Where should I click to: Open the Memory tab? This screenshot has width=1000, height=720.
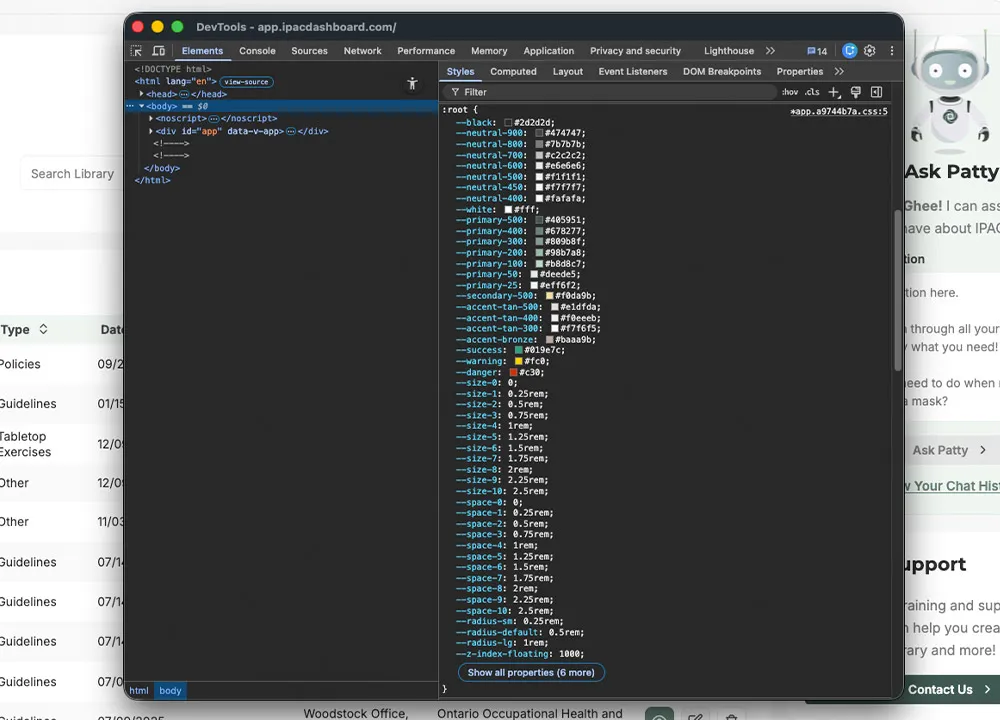tap(489, 51)
